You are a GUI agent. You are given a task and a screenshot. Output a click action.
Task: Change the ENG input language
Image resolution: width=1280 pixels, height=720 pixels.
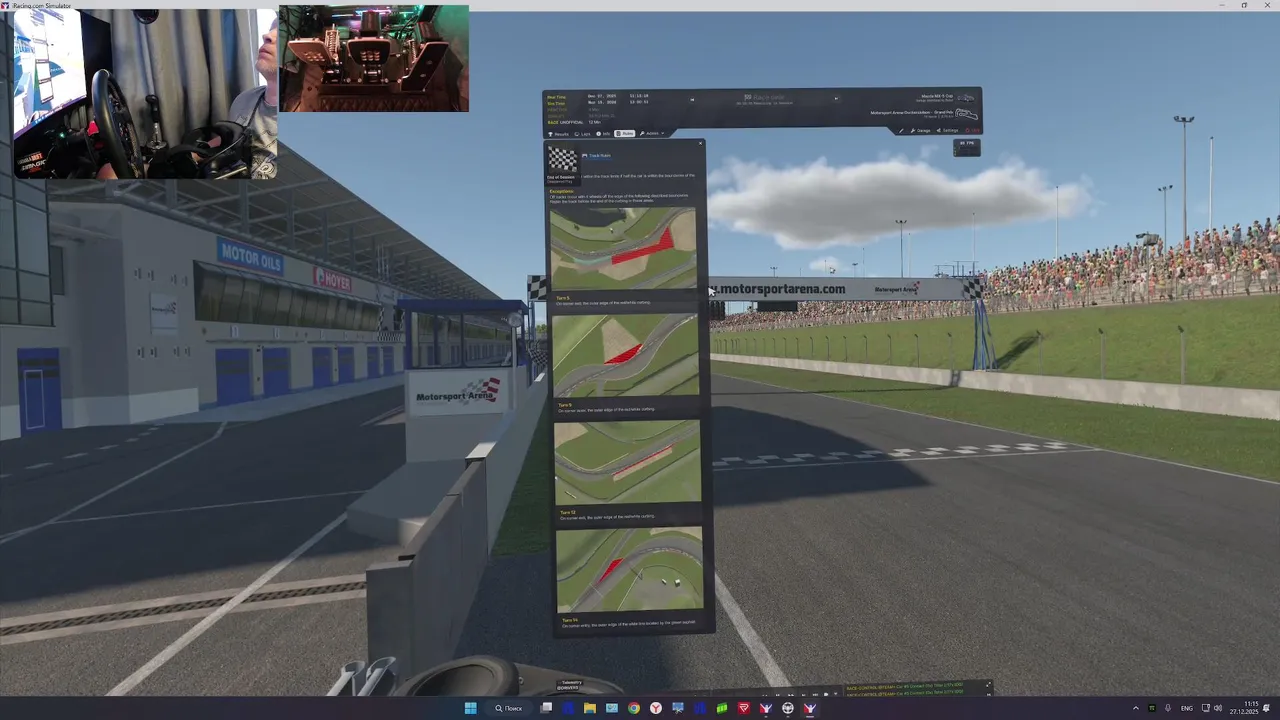(1187, 708)
